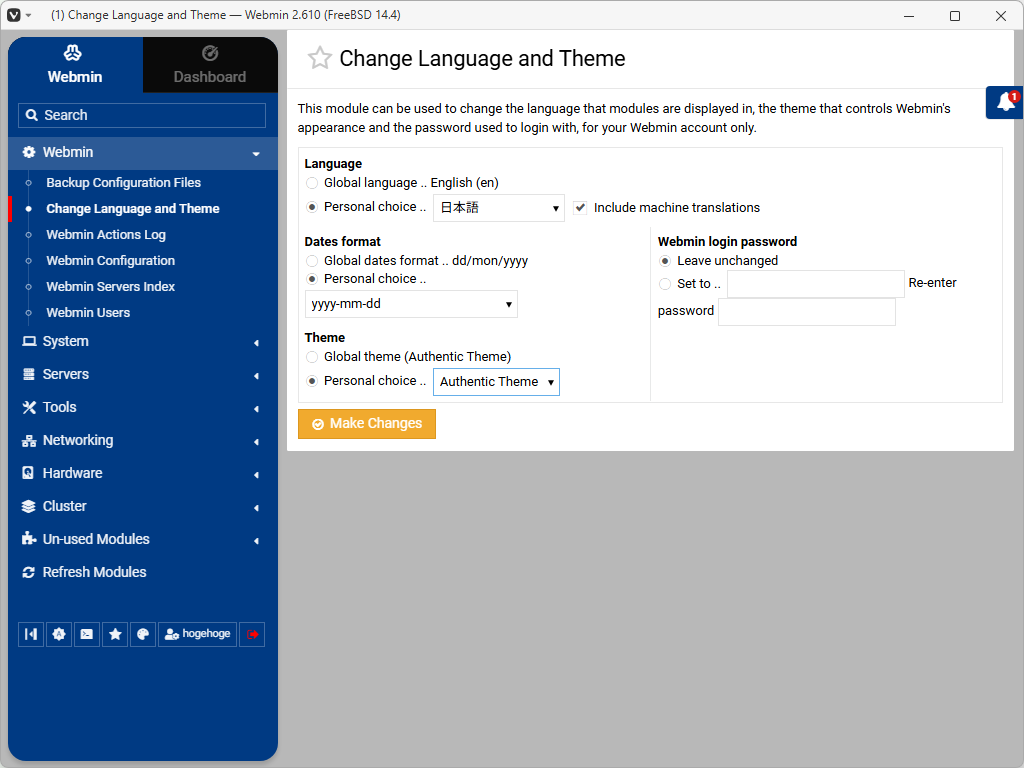
Task: Open the language dropdown showing 日本語
Action: coord(499,208)
